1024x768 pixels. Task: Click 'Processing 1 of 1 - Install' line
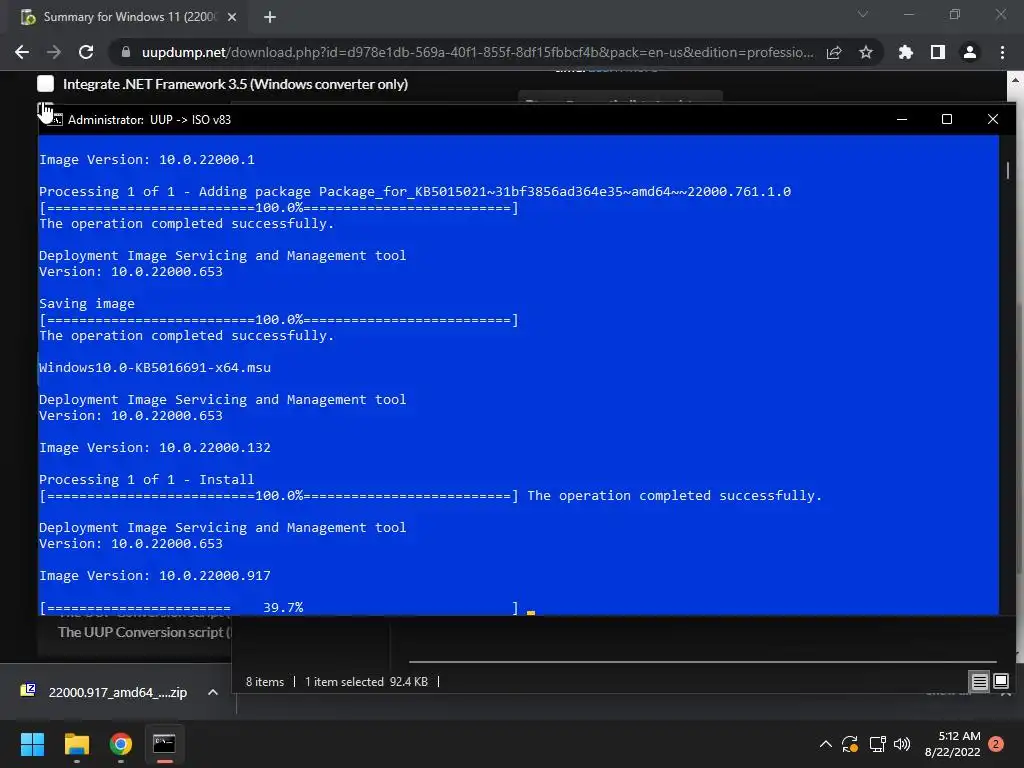click(147, 480)
